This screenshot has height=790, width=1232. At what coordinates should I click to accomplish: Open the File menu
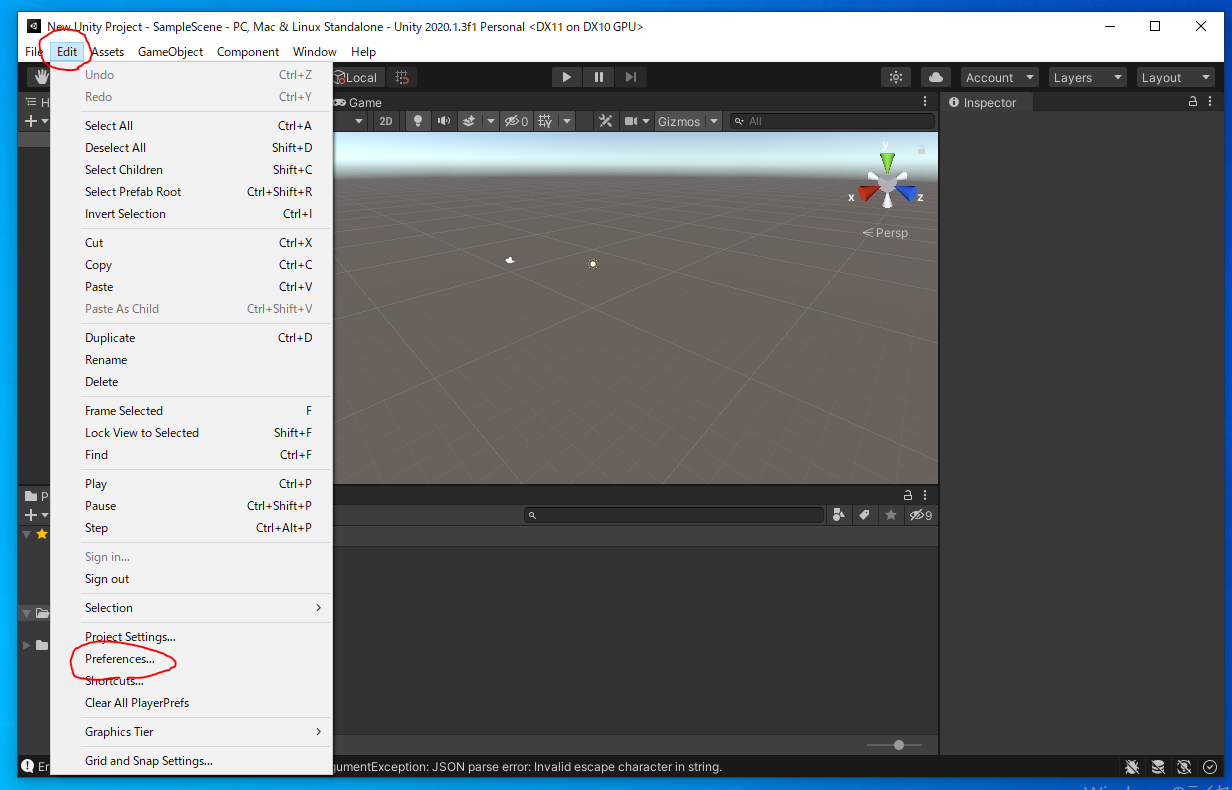pos(34,52)
